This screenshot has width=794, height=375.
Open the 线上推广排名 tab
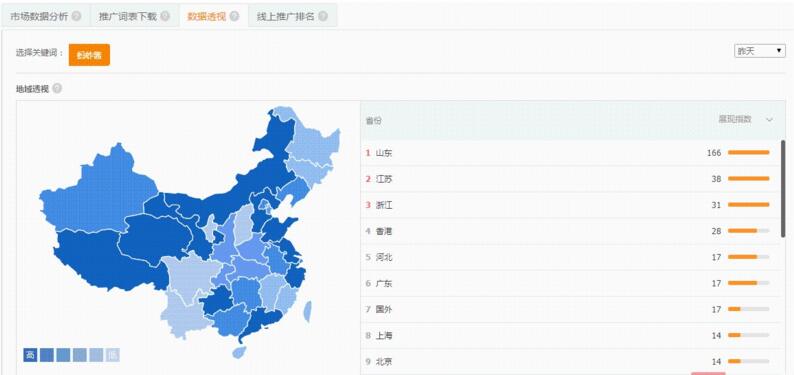pyautogui.click(x=286, y=16)
